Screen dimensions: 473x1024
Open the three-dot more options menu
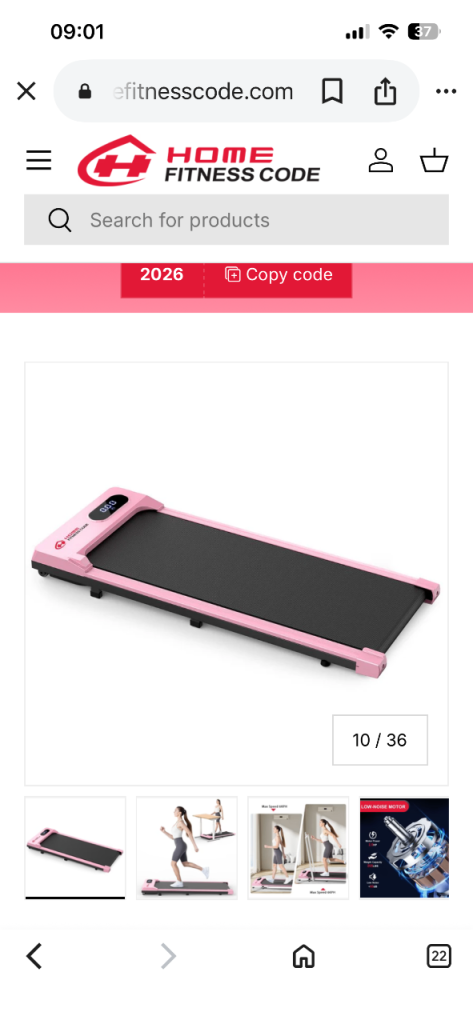[x=446, y=91]
